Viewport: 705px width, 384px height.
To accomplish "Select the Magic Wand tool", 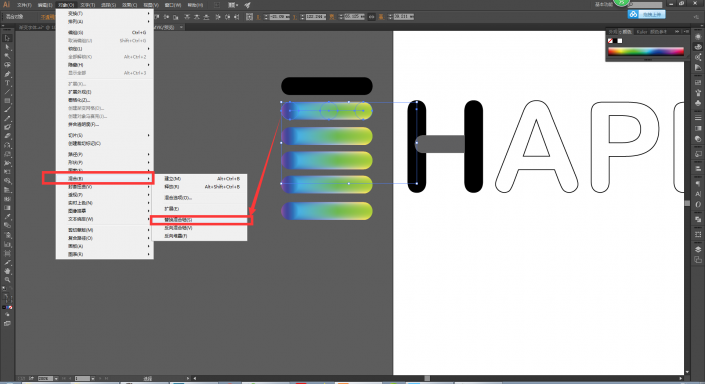I will coord(7,56).
